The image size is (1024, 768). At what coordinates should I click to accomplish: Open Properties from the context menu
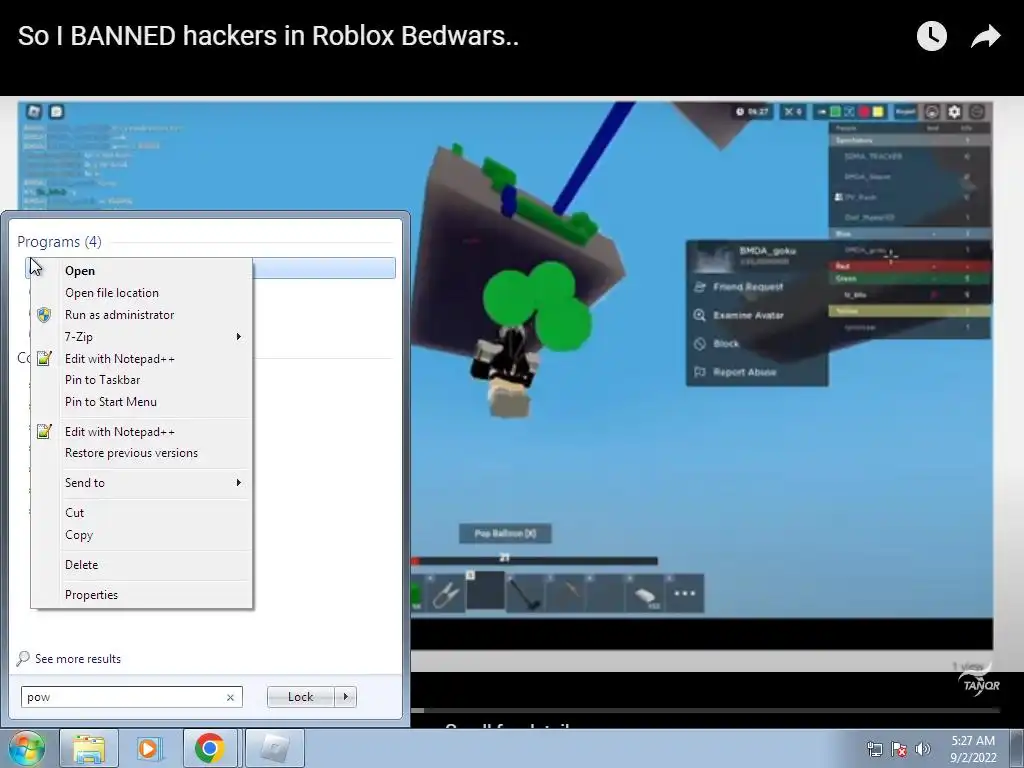(x=141, y=595)
